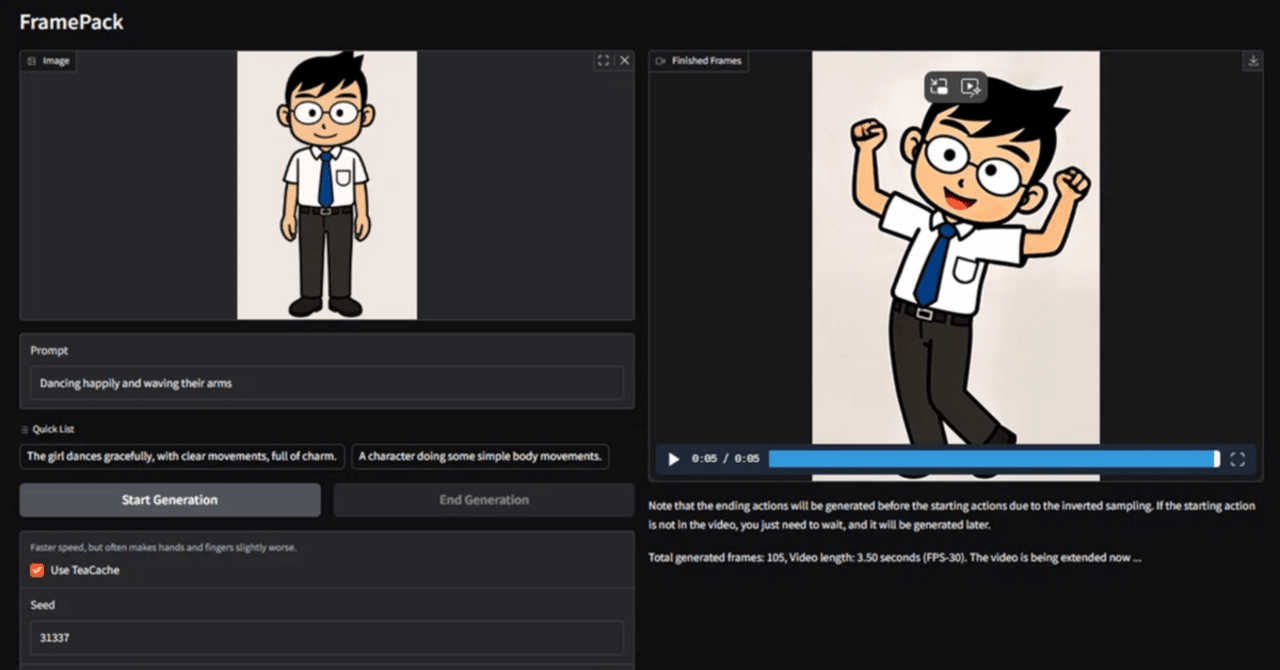Screen dimensions: 1280x670
Task: Click the End Generation button
Action: click(x=484, y=500)
